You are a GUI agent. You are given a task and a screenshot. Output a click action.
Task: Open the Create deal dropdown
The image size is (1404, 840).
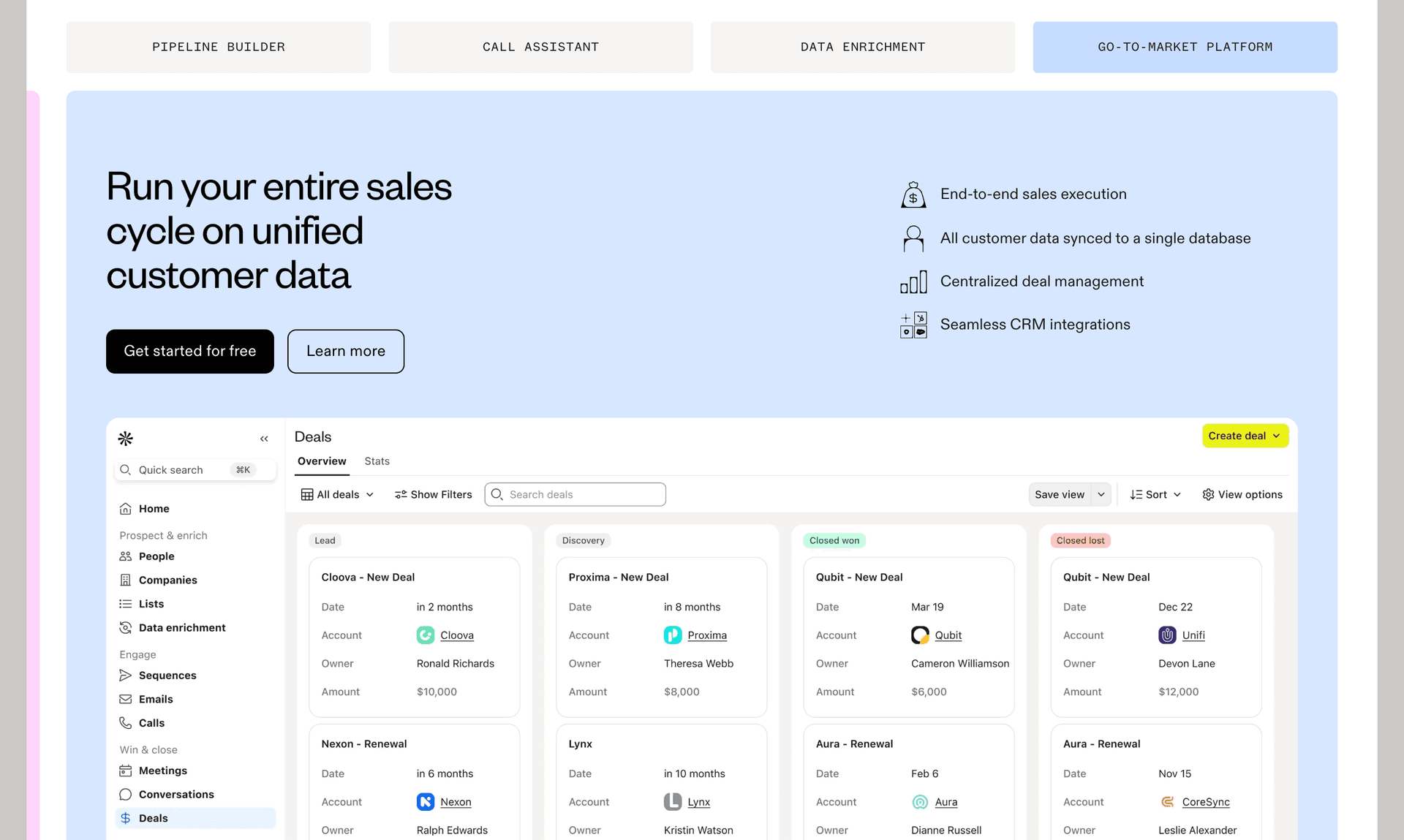[x=1245, y=436]
